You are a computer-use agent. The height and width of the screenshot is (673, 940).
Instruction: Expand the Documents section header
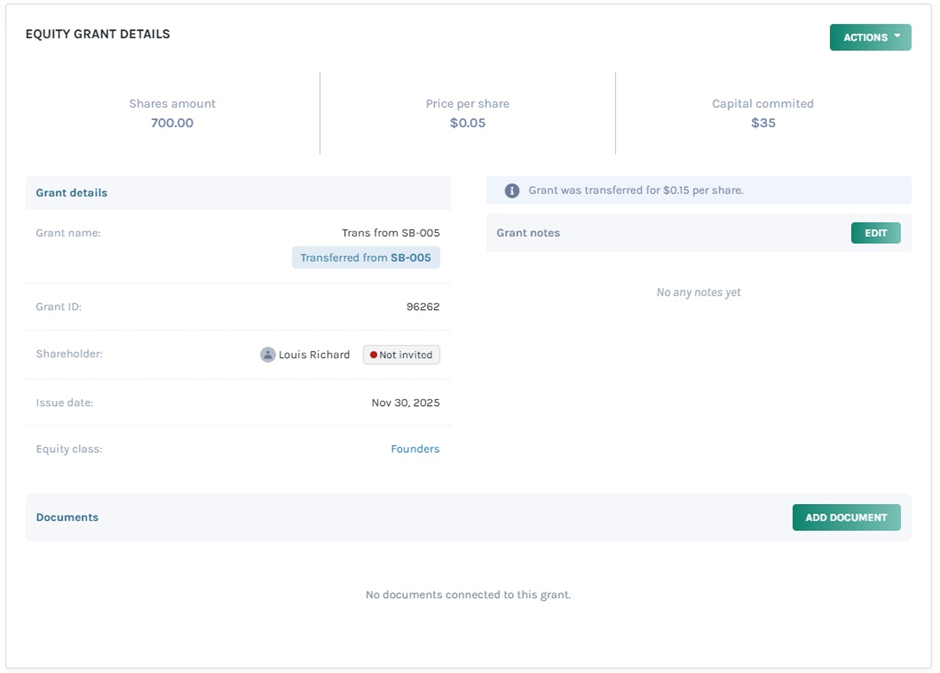(x=67, y=517)
